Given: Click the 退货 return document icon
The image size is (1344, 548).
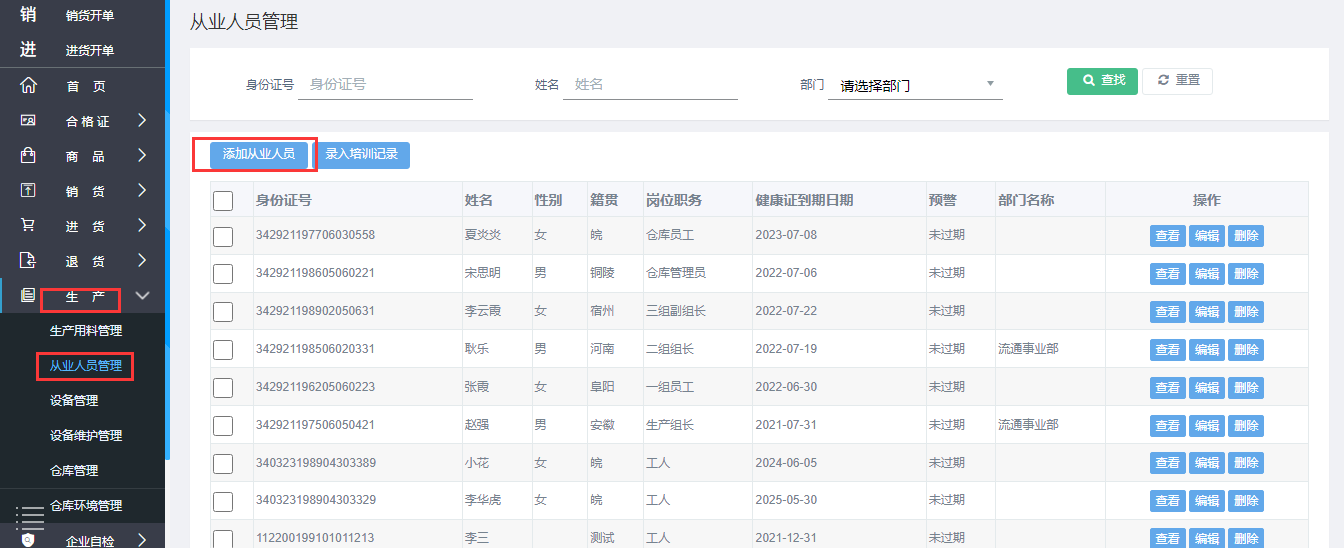Looking at the screenshot, I should pyautogui.click(x=28, y=260).
